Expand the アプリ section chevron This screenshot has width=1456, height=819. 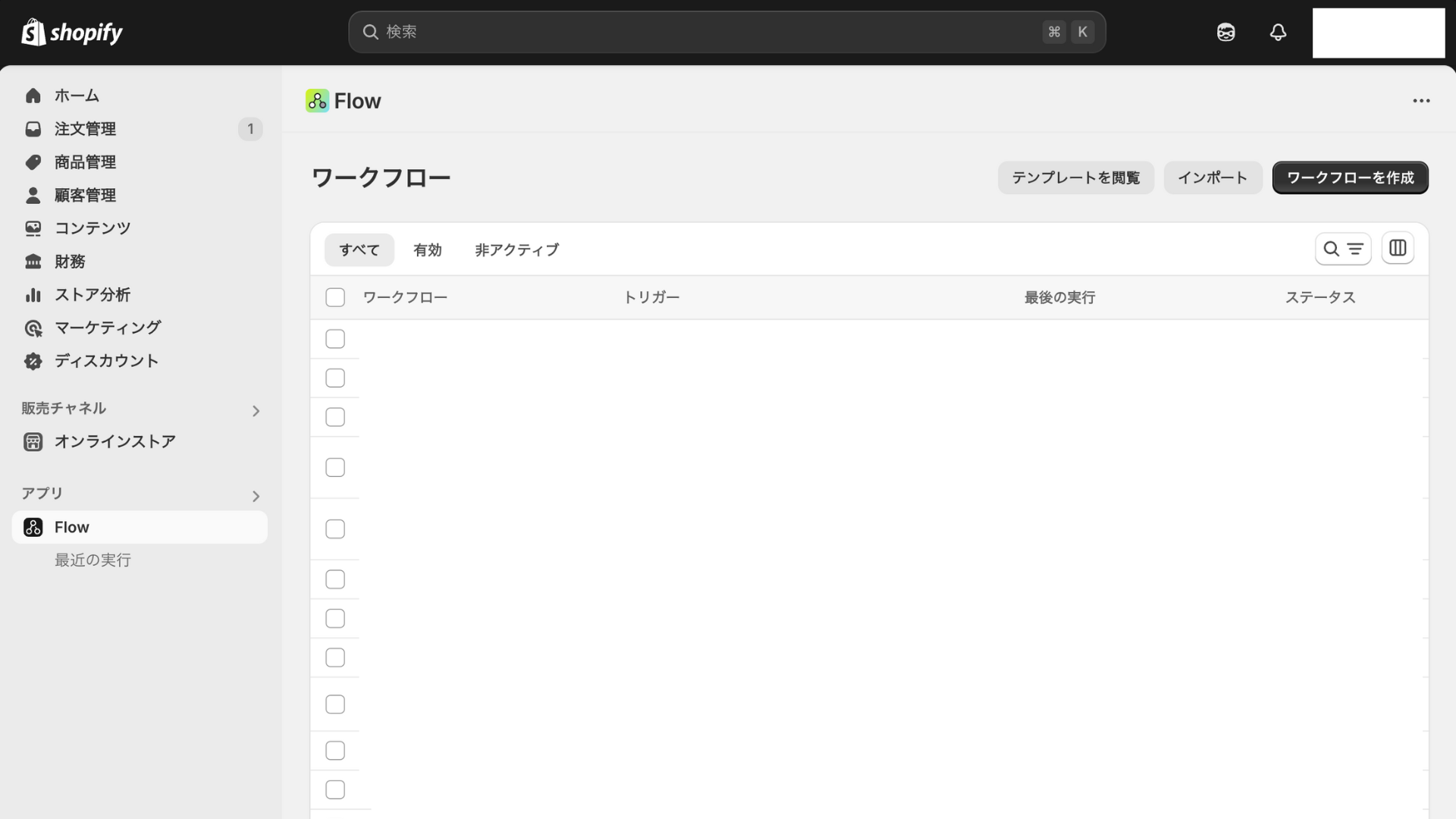click(256, 496)
